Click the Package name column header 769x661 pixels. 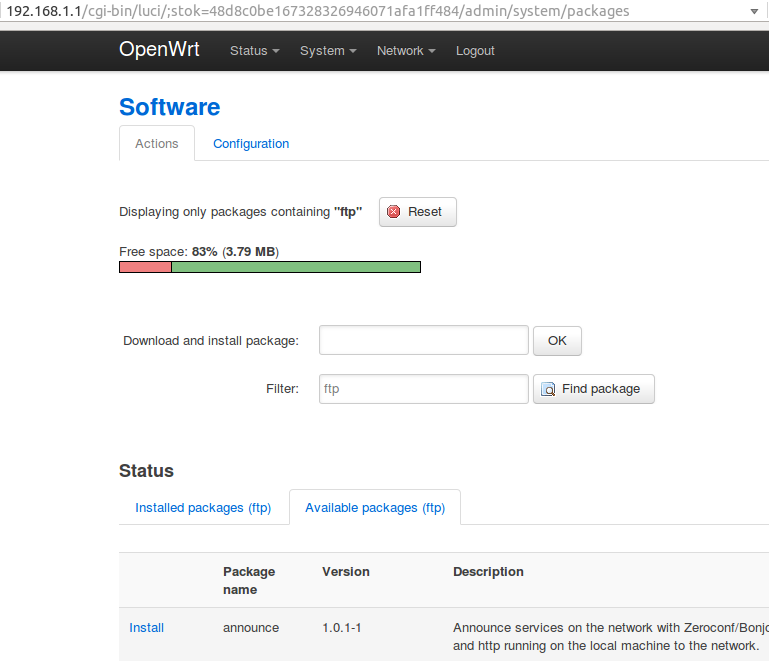click(x=249, y=581)
